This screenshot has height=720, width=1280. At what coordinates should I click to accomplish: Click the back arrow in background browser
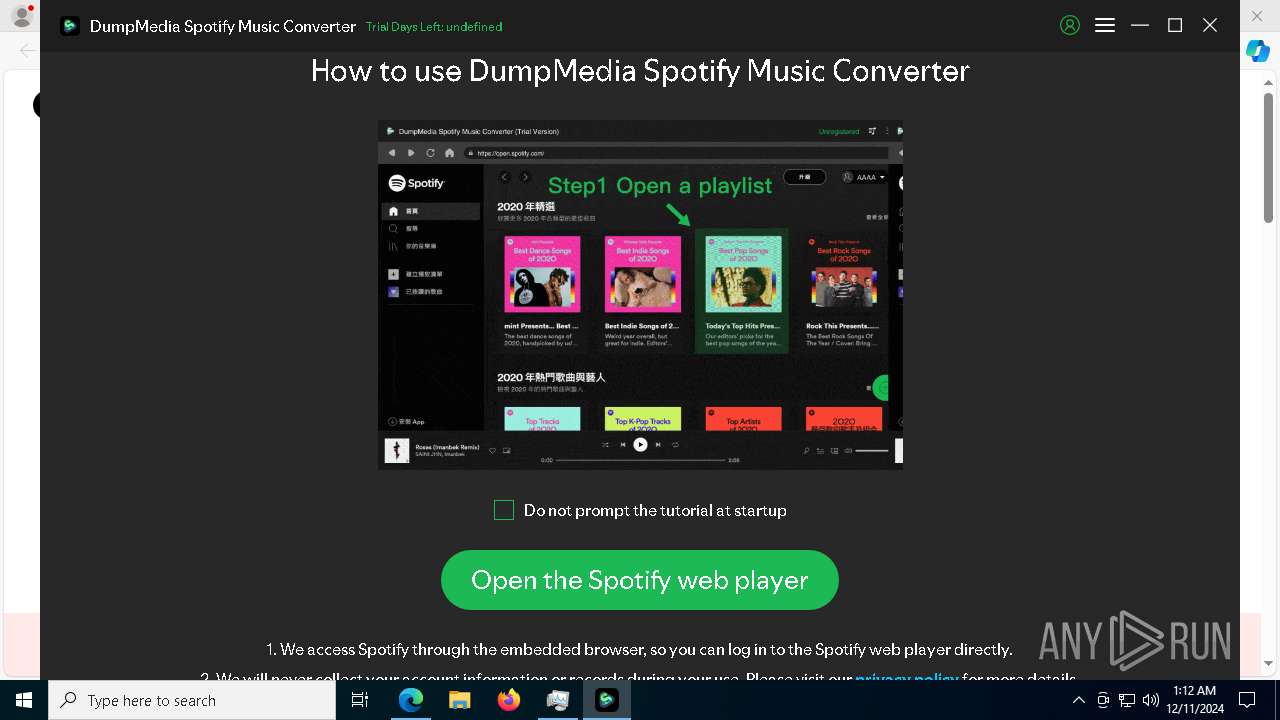pyautogui.click(x=27, y=50)
